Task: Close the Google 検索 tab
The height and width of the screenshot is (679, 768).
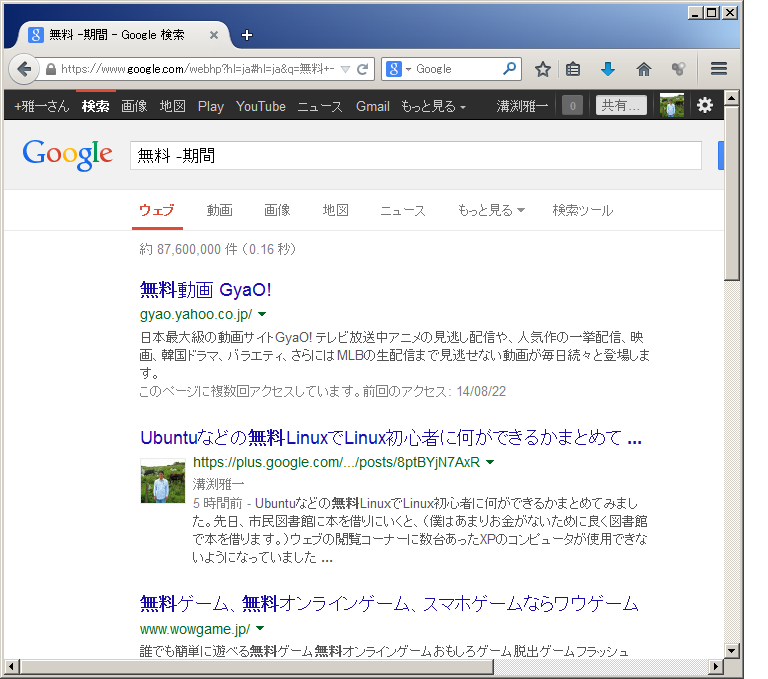Action: [x=214, y=35]
